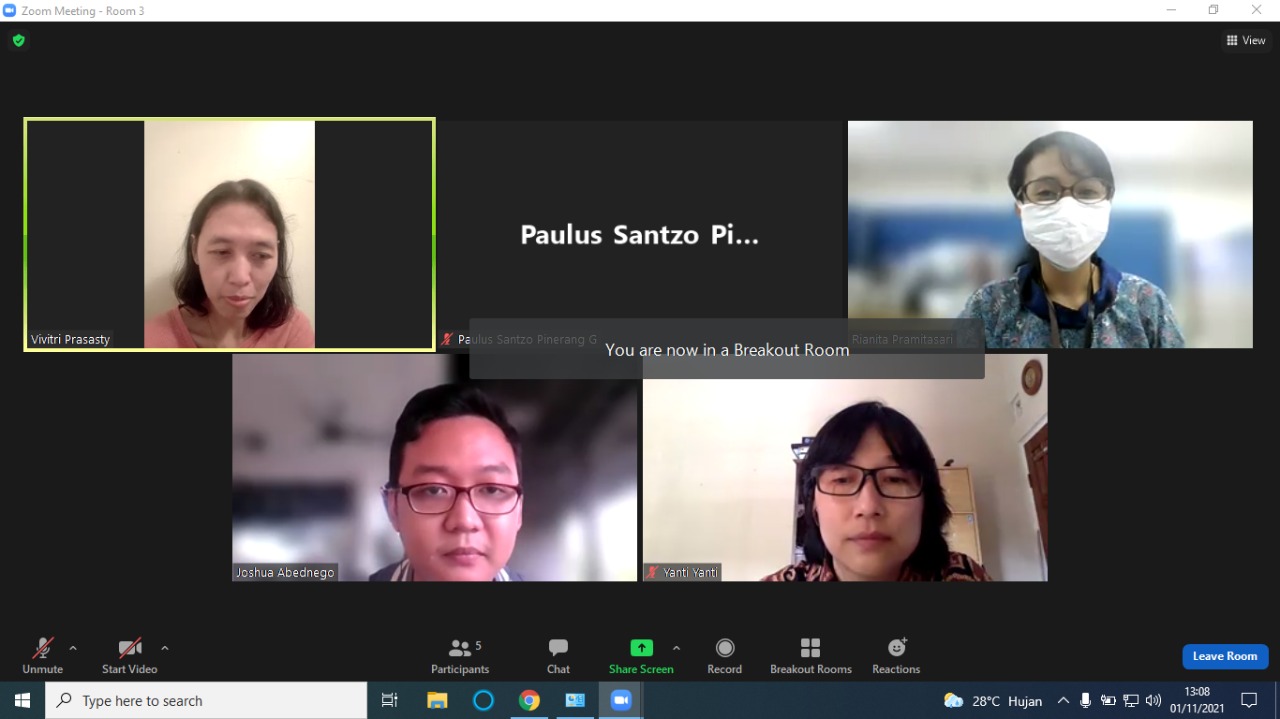Open weather widget showing 28°C Hujan
Screen dimensions: 1280x719
[993, 700]
